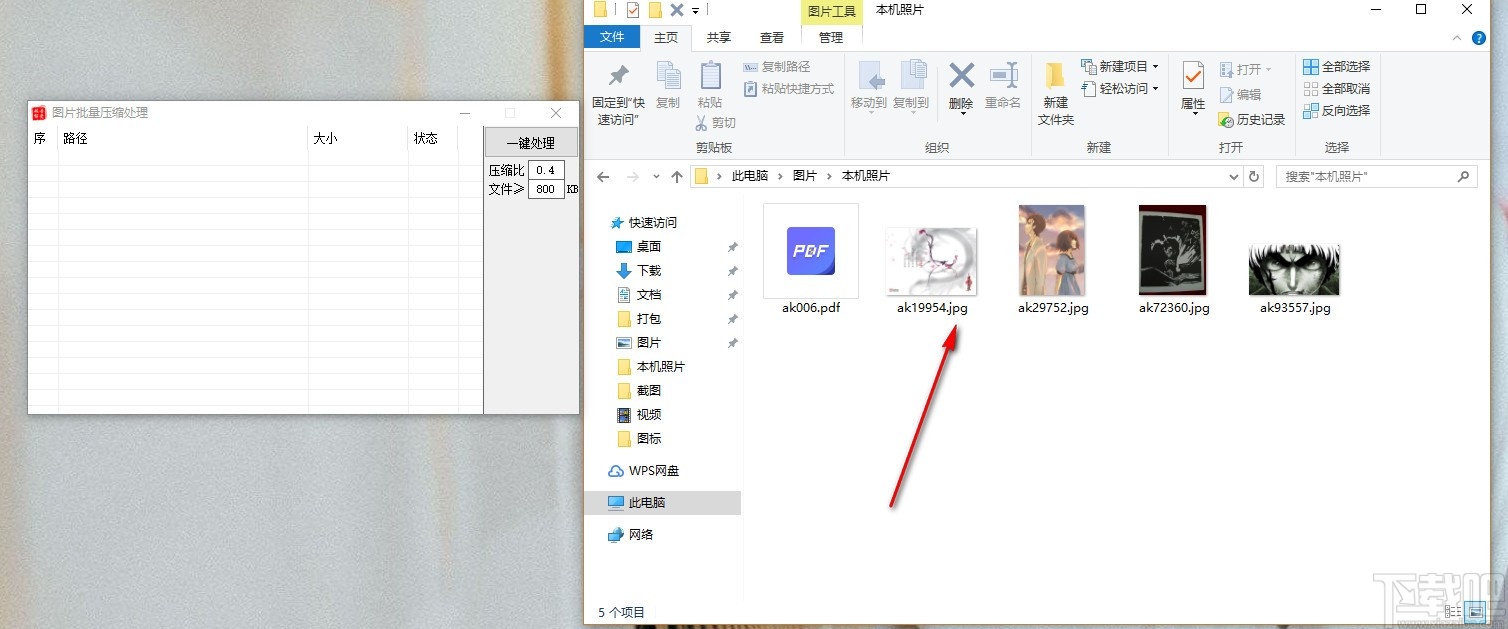Open the 新建项目 dropdown
This screenshot has height=629, width=1508.
tap(1119, 66)
